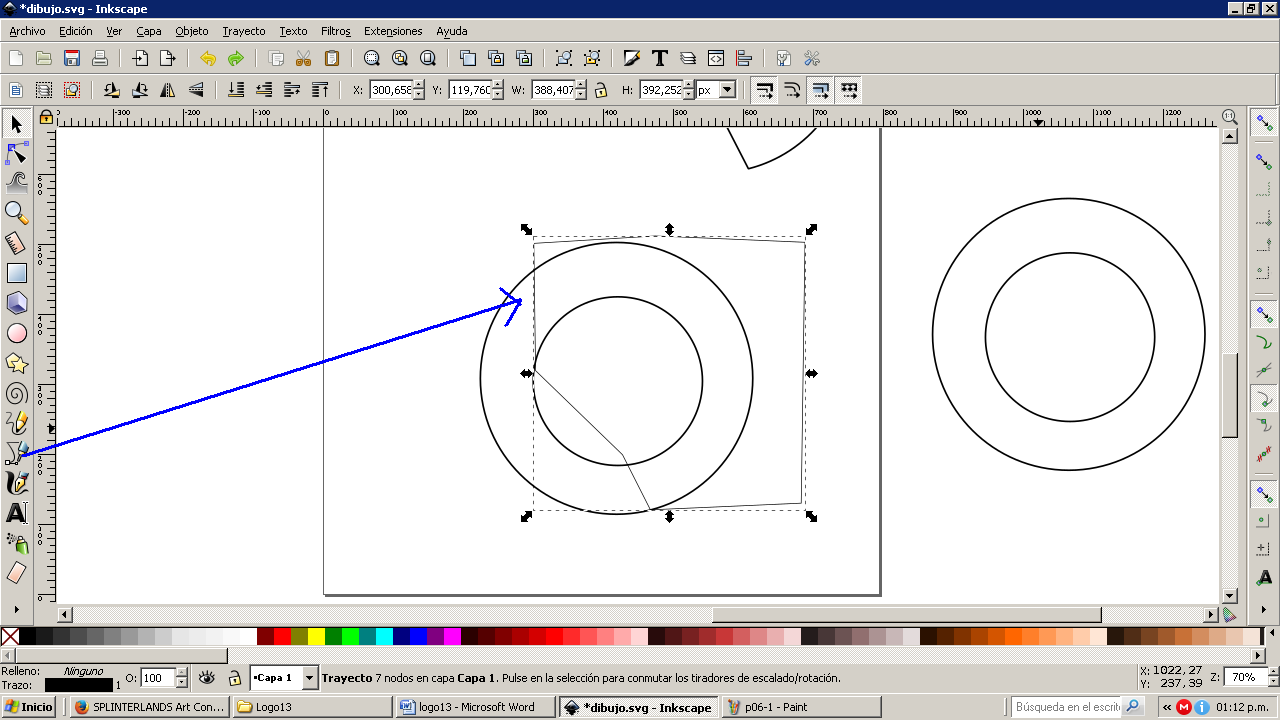This screenshot has width=1280, height=720.
Task: Pick the spiral drawing tool
Action: pos(16,393)
